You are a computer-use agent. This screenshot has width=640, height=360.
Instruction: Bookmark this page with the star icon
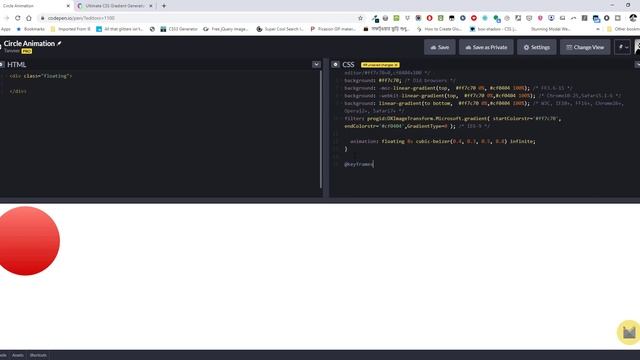pos(360,18)
